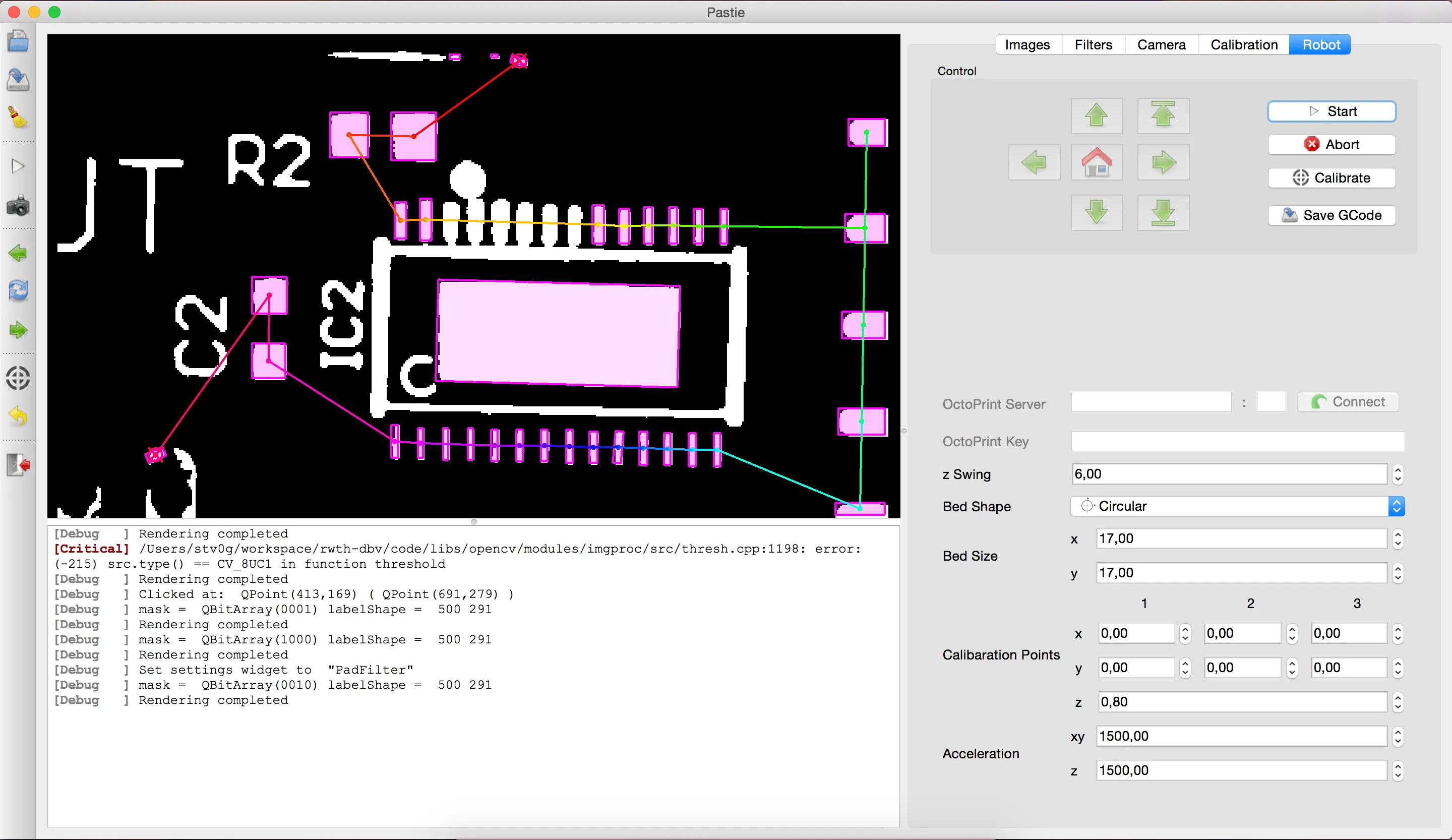Click the OctoPrint Key input field
The height and width of the screenshot is (840, 1452).
pos(1237,441)
